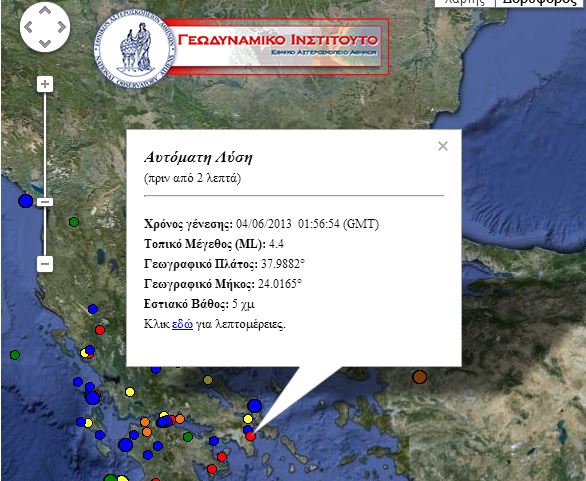Select large brown-orange marker right of the popup
This screenshot has height=481, width=586.
(x=419, y=377)
